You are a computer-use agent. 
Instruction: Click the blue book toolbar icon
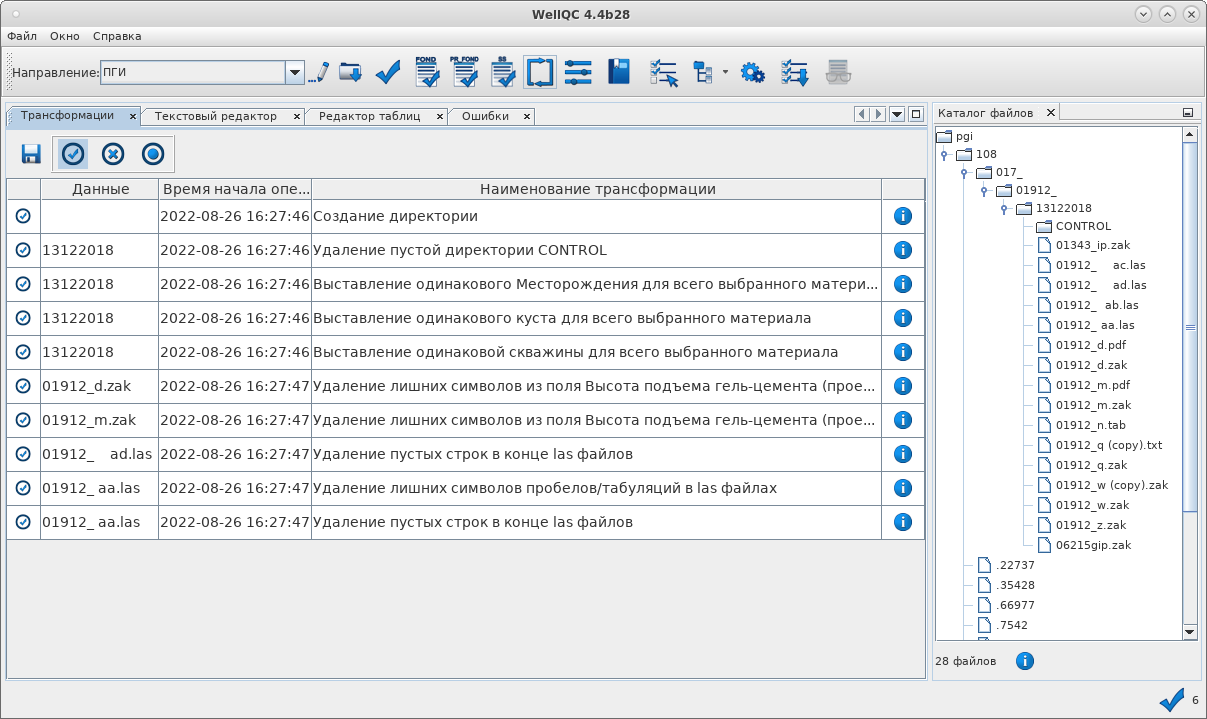619,72
